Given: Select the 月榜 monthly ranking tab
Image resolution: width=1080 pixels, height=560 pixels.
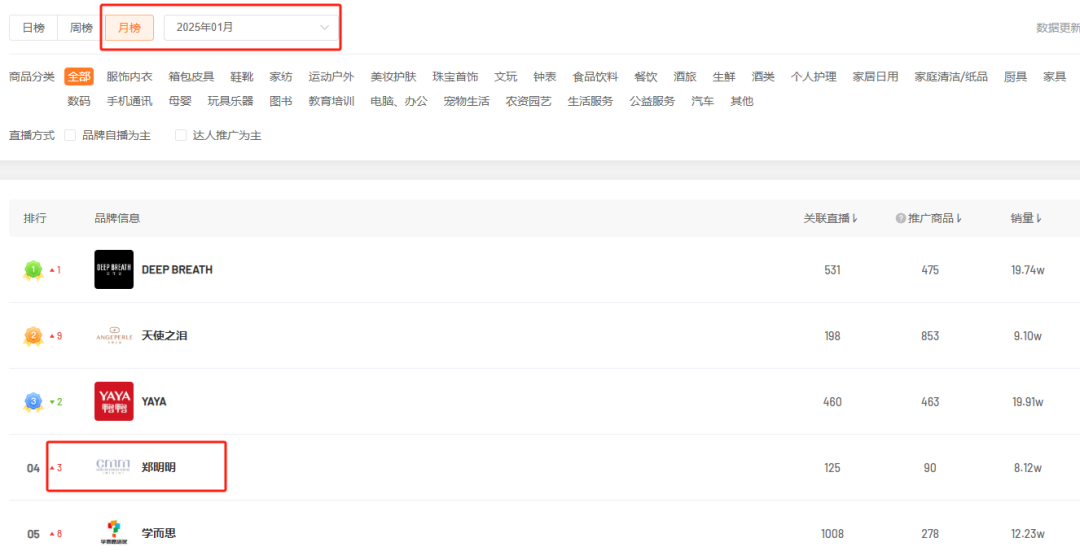Looking at the screenshot, I should 129,28.
